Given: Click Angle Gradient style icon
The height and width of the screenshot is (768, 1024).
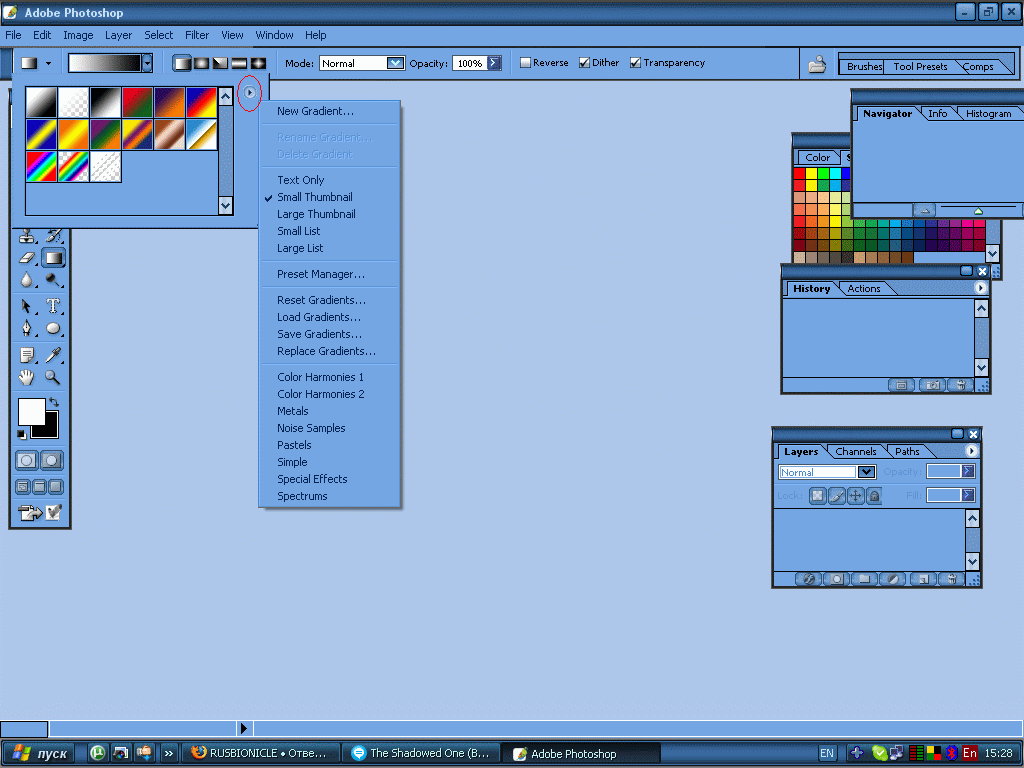Looking at the screenshot, I should pyautogui.click(x=220, y=63).
